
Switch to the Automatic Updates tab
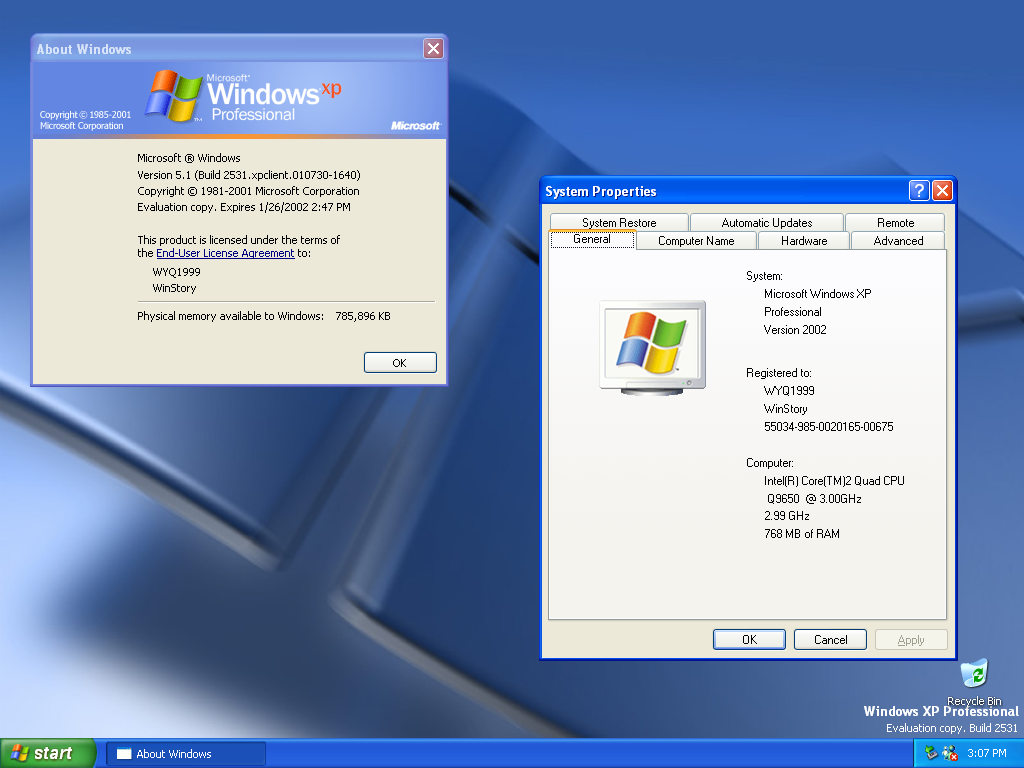pyautogui.click(x=767, y=223)
